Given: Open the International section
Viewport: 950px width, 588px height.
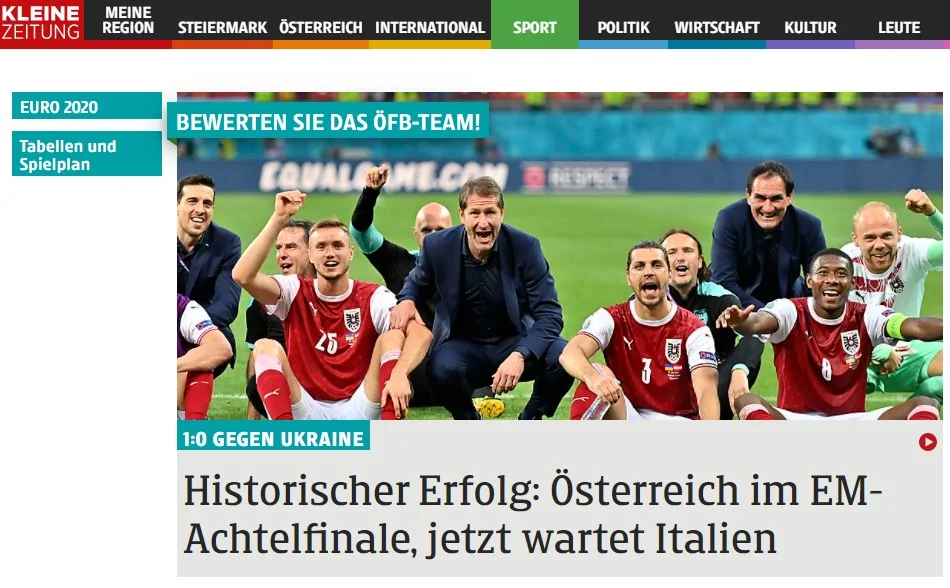Looking at the screenshot, I should pos(430,28).
